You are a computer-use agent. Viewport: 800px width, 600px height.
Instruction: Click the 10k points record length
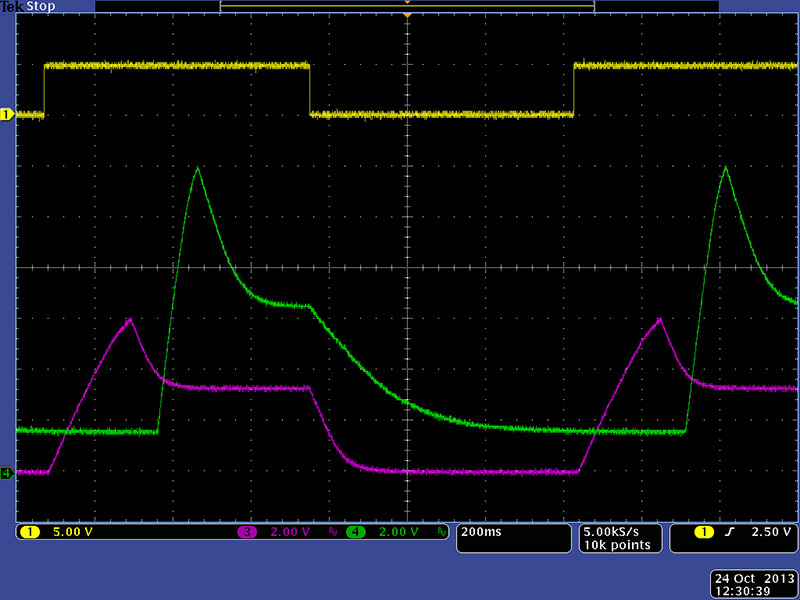(x=617, y=545)
